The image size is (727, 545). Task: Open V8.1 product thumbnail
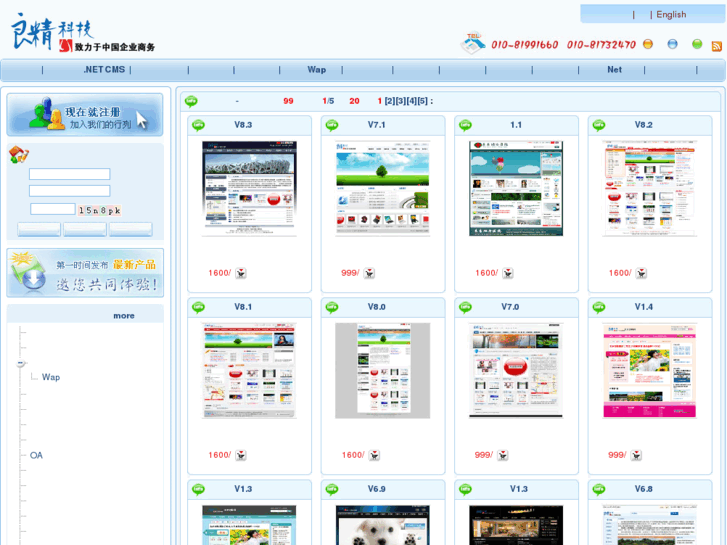(x=249, y=371)
